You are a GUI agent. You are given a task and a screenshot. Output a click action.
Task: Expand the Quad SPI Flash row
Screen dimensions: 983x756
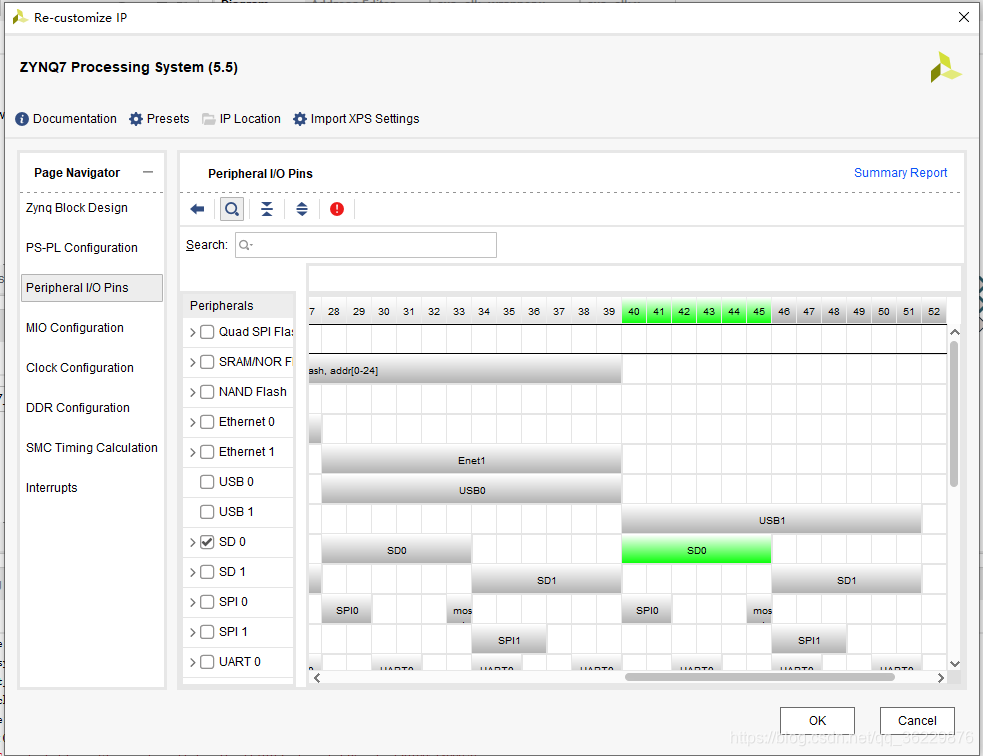pyautogui.click(x=192, y=333)
